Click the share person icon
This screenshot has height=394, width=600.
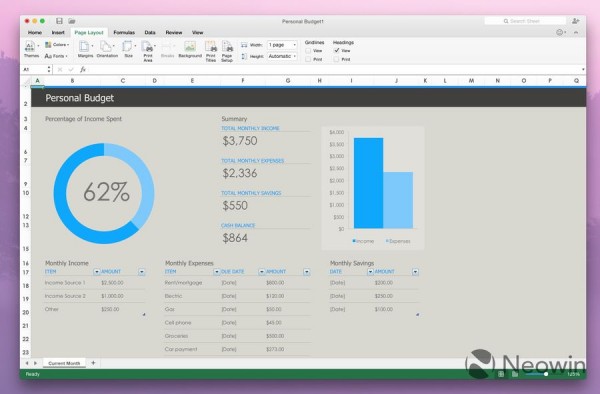(x=576, y=21)
